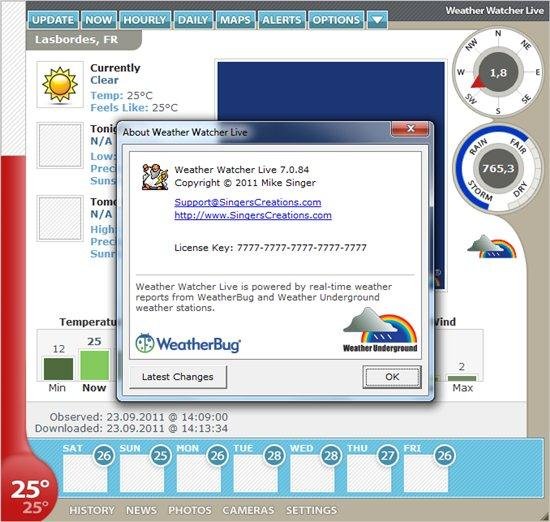Switch to the HOURLY forecast
Viewport: 550px width, 522px height.
pyautogui.click(x=145, y=20)
